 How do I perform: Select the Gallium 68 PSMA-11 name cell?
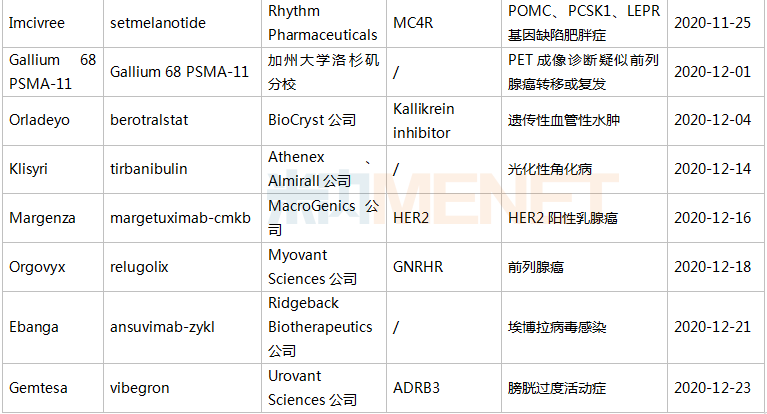[x=52, y=72]
